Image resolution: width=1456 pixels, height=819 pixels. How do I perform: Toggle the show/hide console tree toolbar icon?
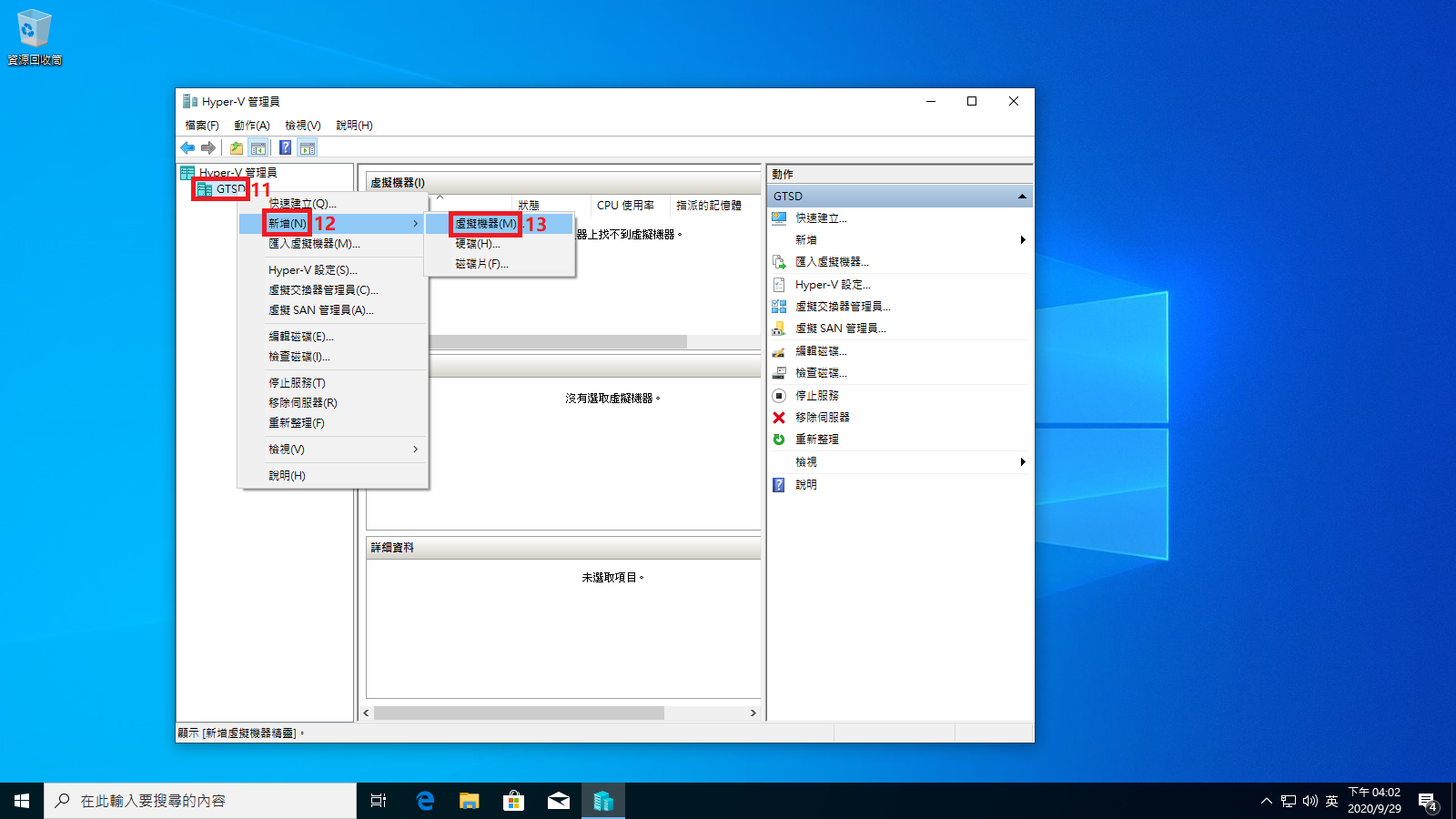pyautogui.click(x=258, y=147)
